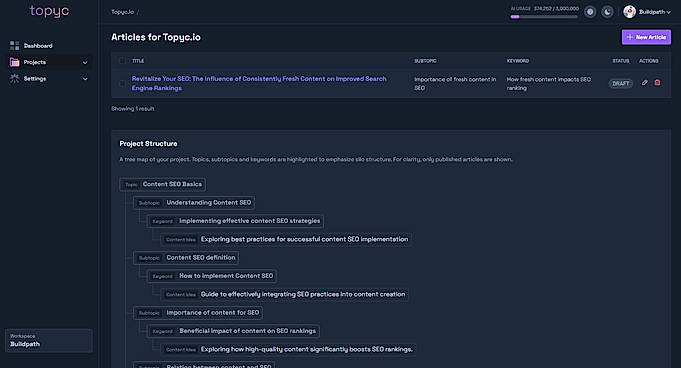Select 'How to implement Content SEO' keyword
This screenshot has width=681, height=368.
[x=212, y=276]
